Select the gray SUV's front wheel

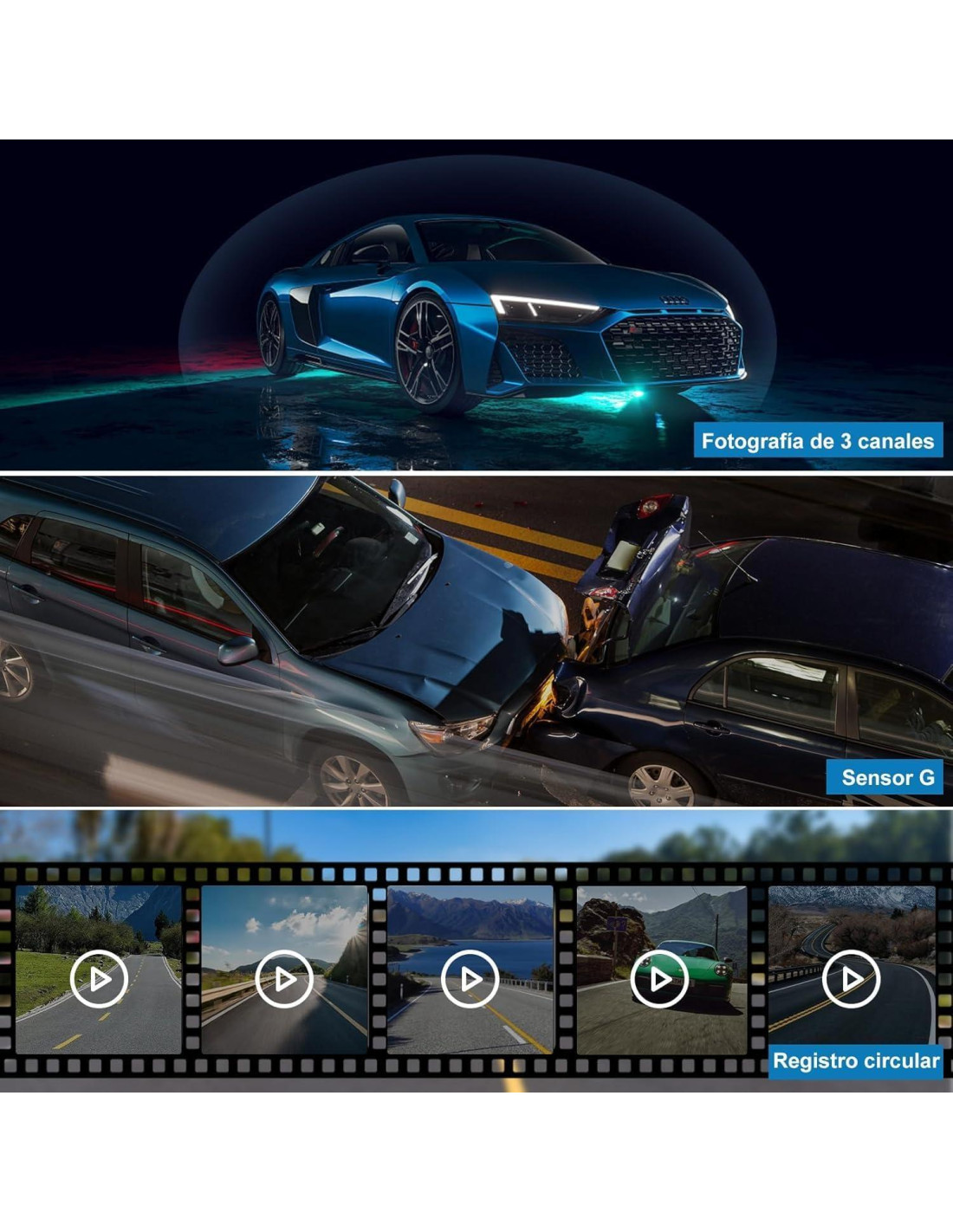[x=353, y=778]
